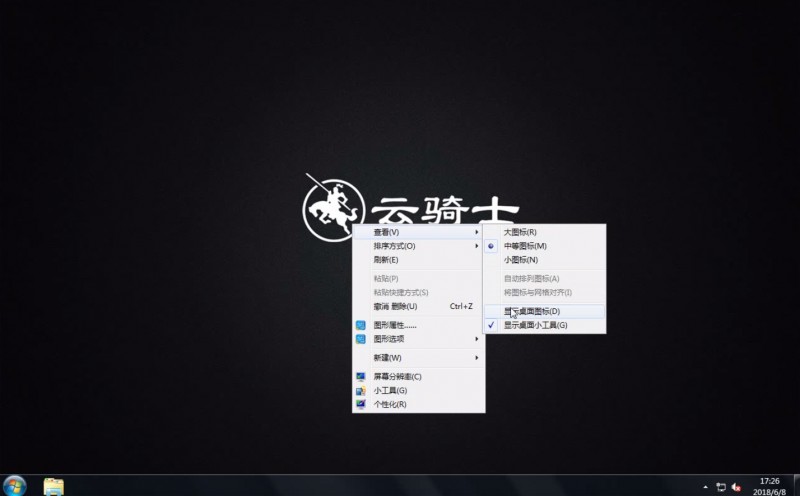Viewport: 800px width, 496px height.
Task: Open 屏幕分辨率(C) screen resolution settings
Action: coord(418,377)
